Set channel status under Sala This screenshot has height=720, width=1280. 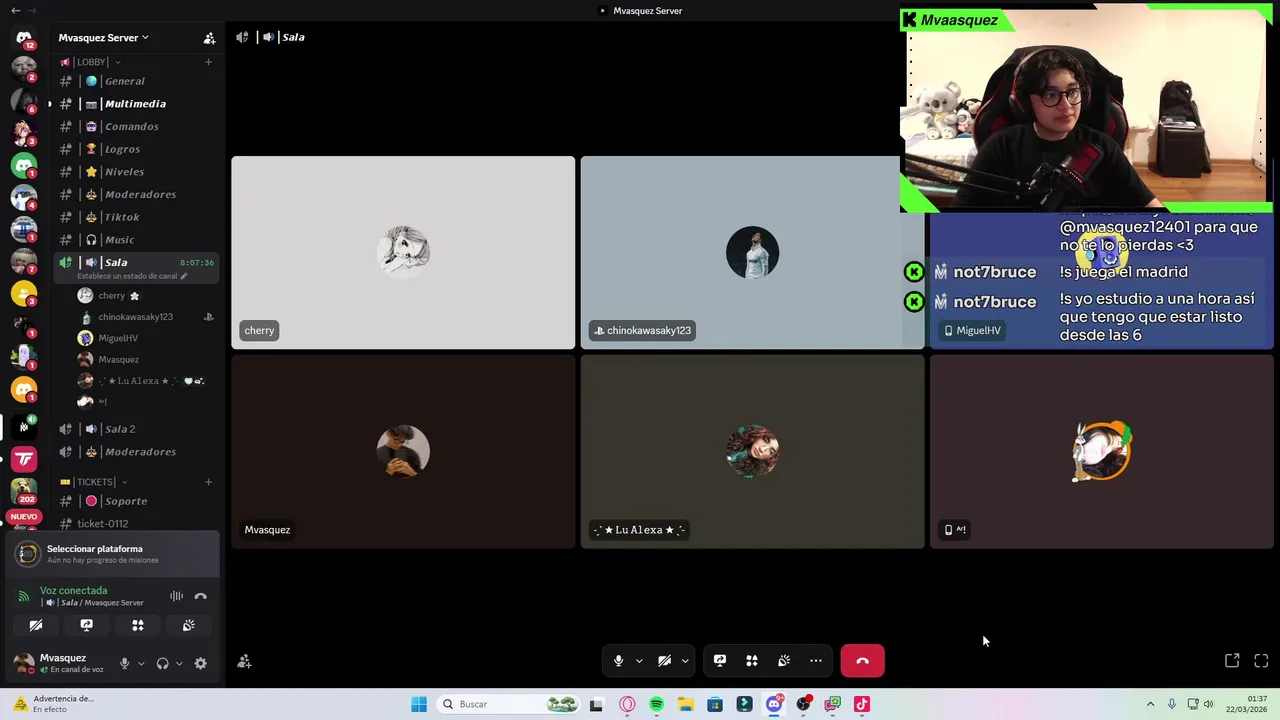coord(131,276)
